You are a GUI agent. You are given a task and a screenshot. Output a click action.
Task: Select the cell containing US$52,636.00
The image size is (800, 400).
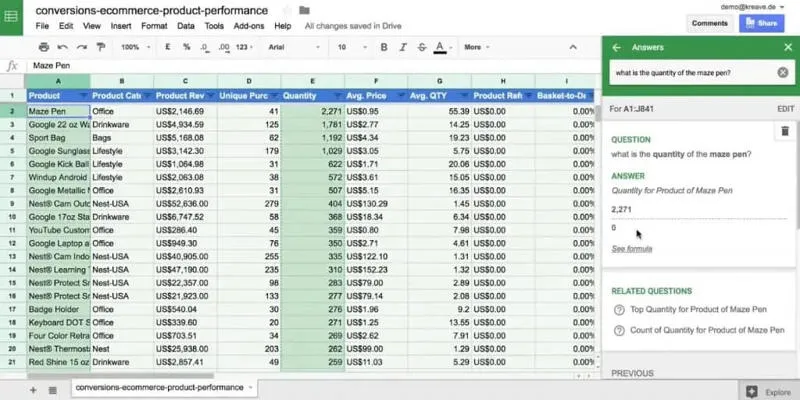[x=185, y=204]
